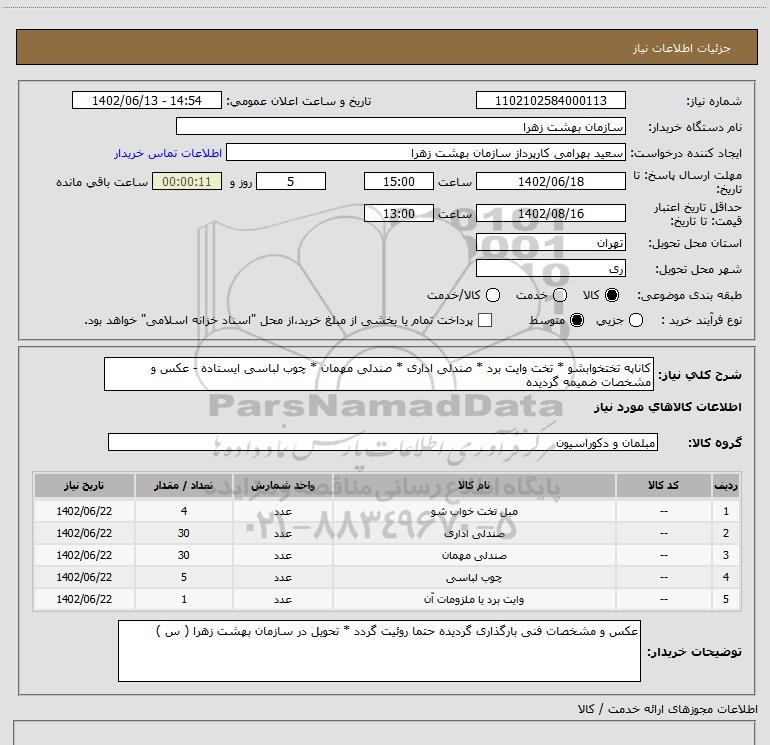The image size is (770, 745).
Task: Click row number 4 in the table
Action: tap(726, 578)
